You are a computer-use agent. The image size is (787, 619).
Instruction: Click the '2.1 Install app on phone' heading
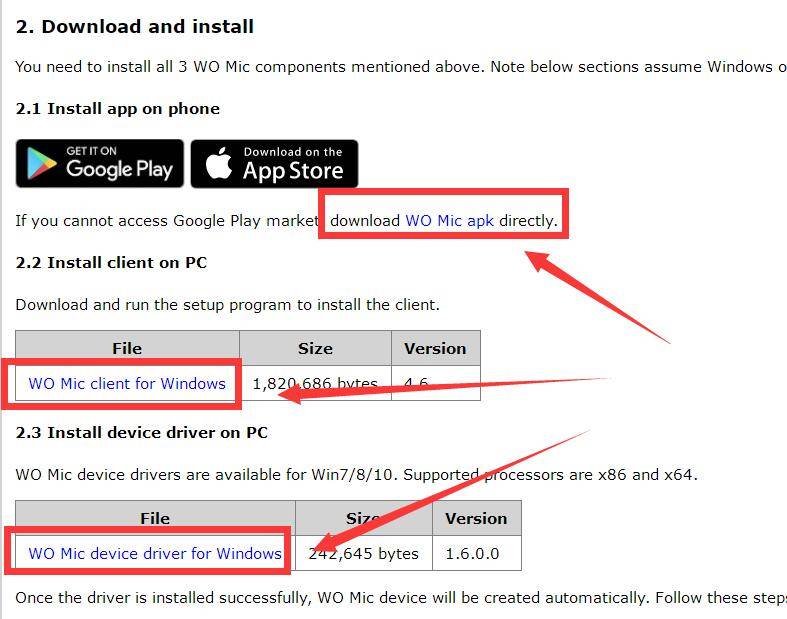[117, 108]
